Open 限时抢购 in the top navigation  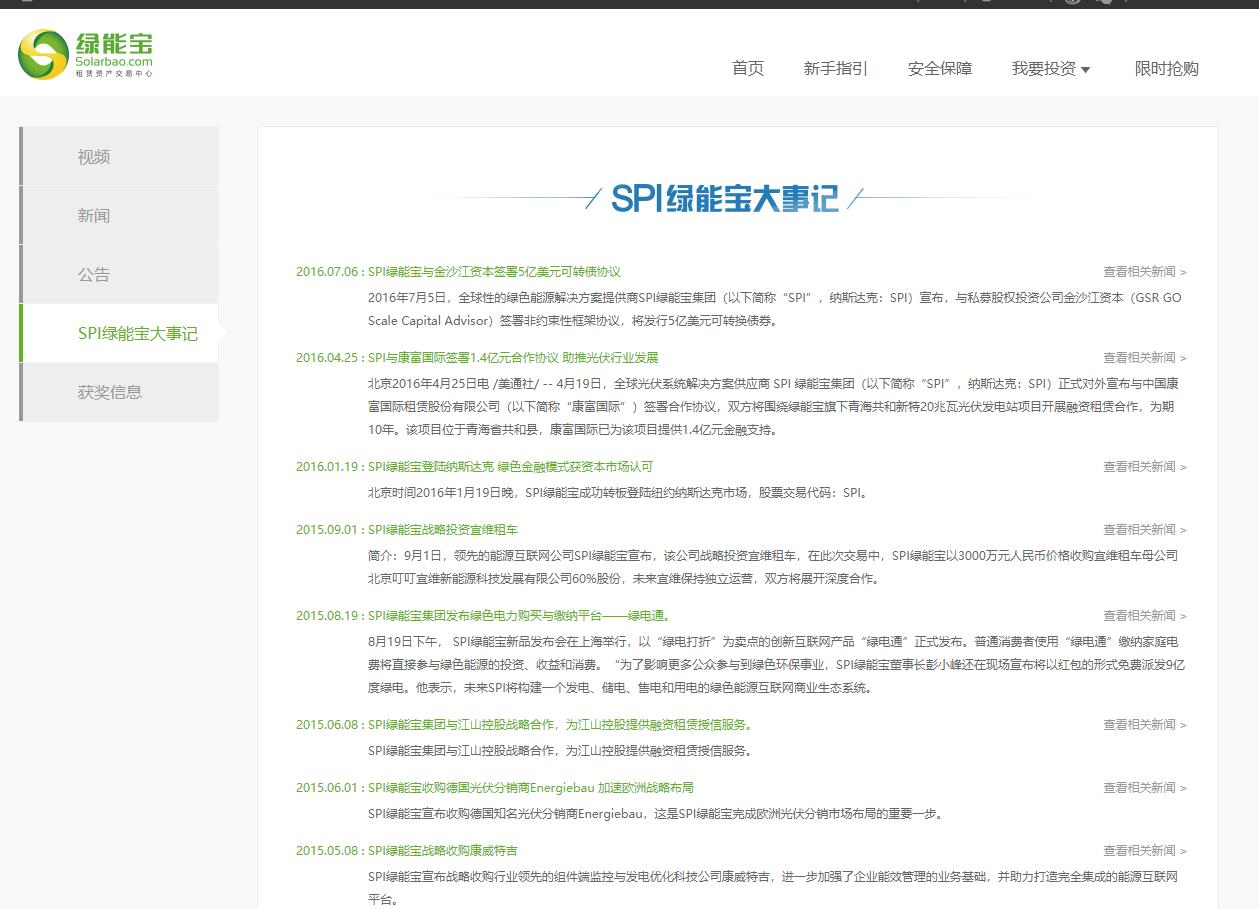(1167, 69)
